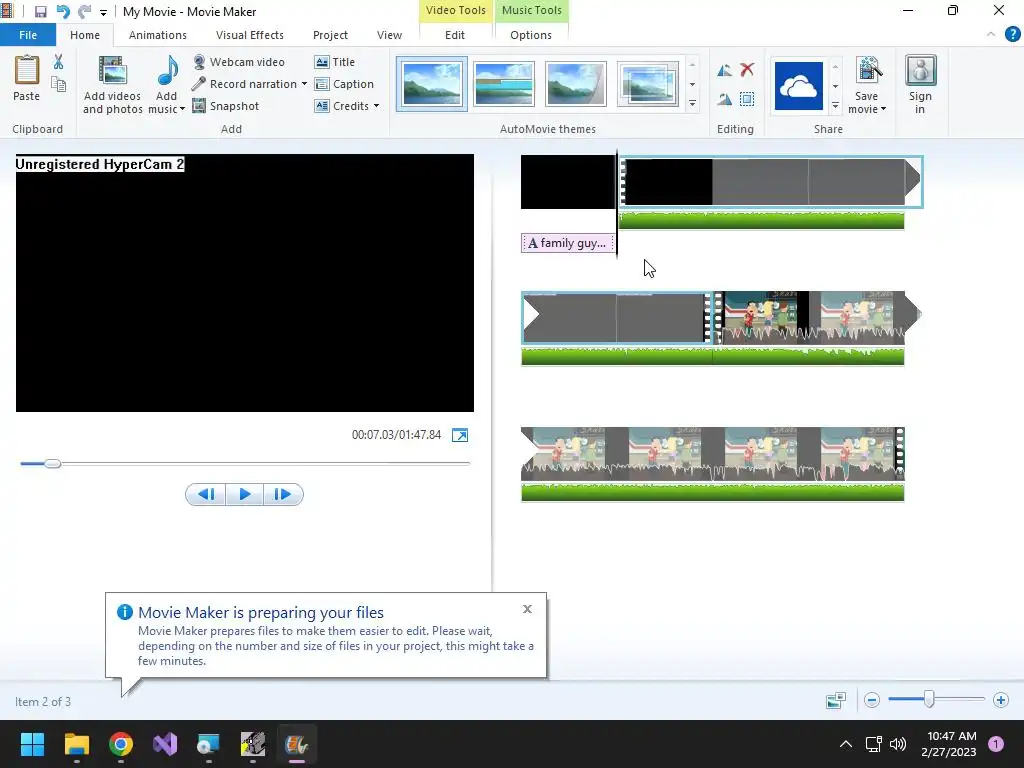Take a Snapshot of the preview
1024x768 pixels.
226,106
